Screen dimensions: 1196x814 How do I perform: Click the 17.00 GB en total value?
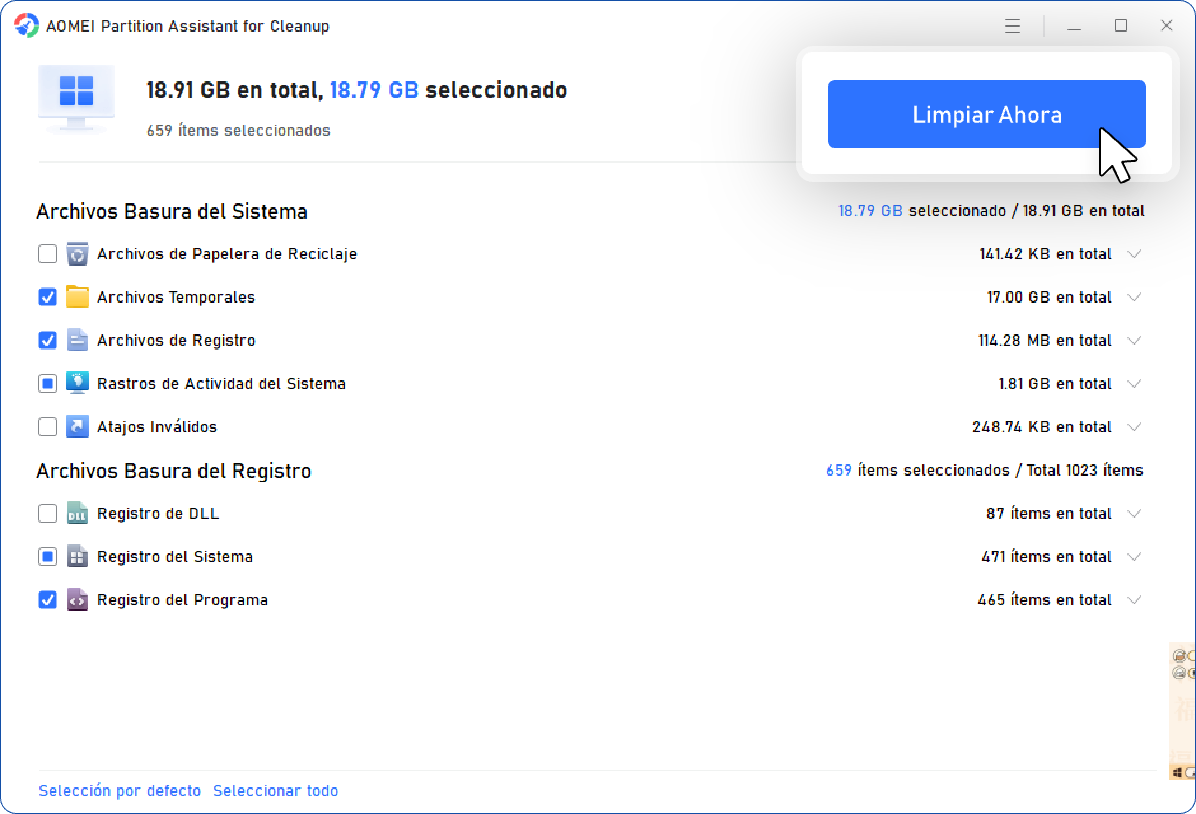1049,297
